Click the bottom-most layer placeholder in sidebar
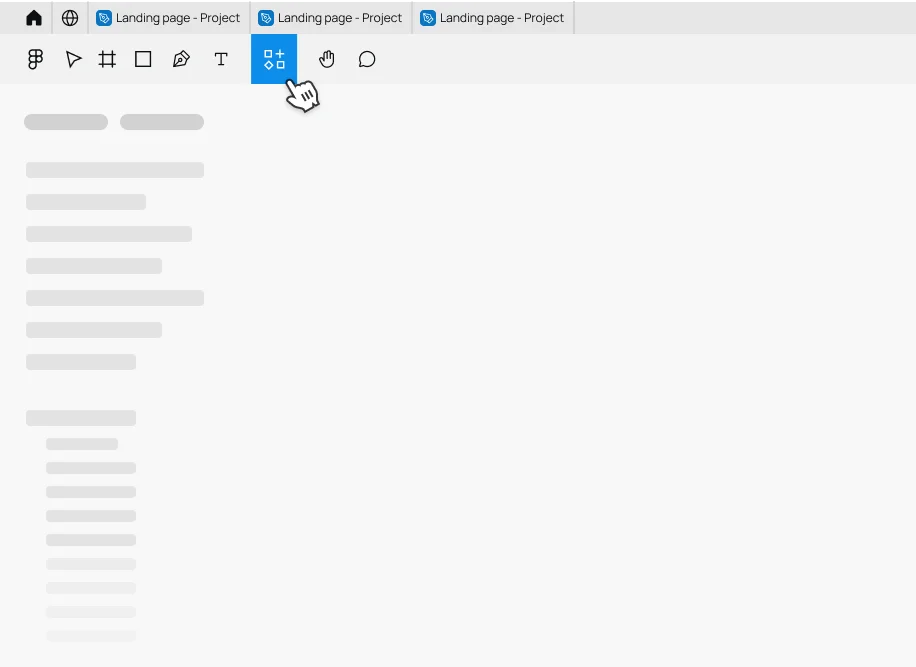The height and width of the screenshot is (667, 916). point(90,636)
